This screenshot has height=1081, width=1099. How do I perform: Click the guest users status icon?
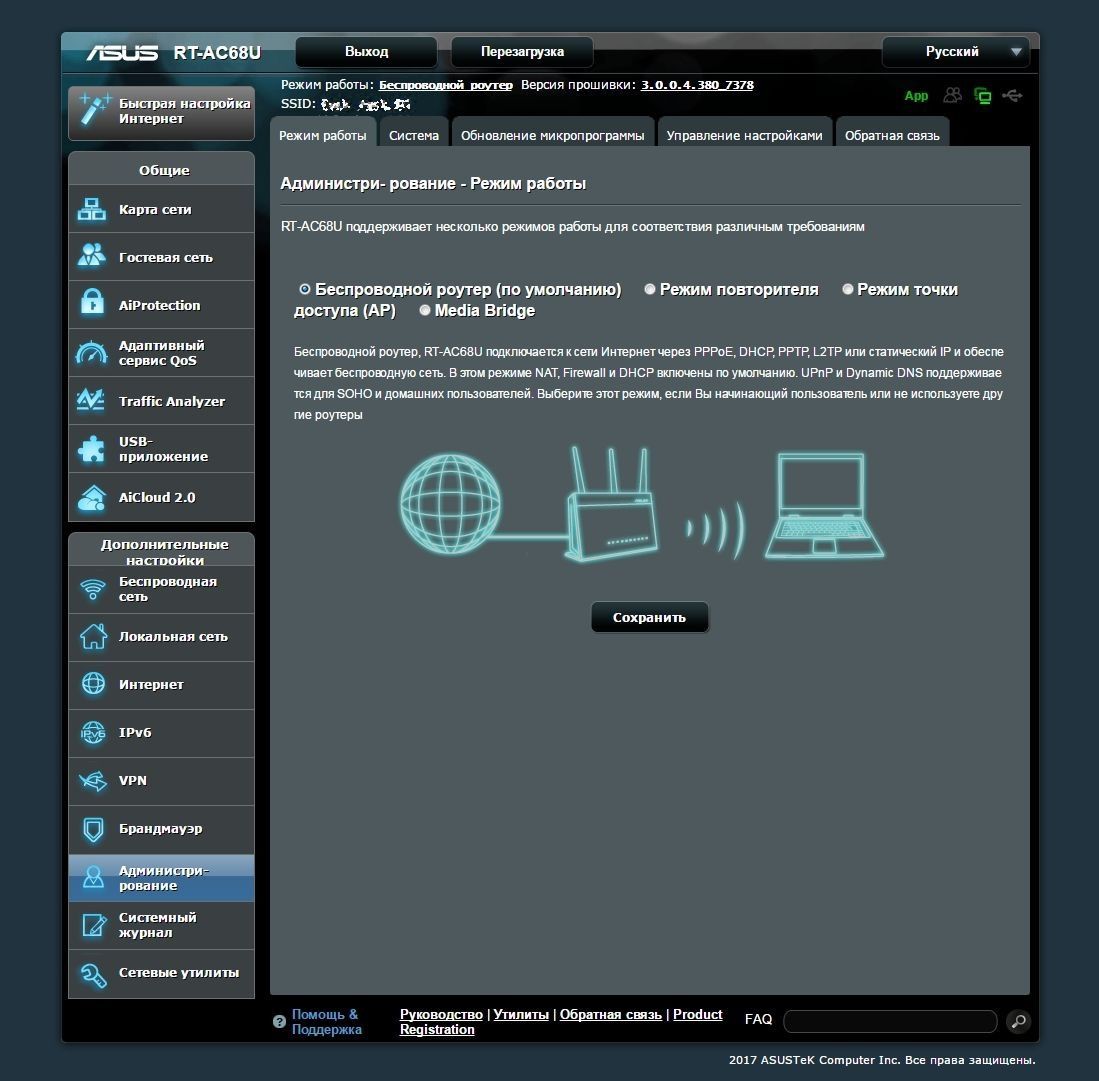coord(953,95)
